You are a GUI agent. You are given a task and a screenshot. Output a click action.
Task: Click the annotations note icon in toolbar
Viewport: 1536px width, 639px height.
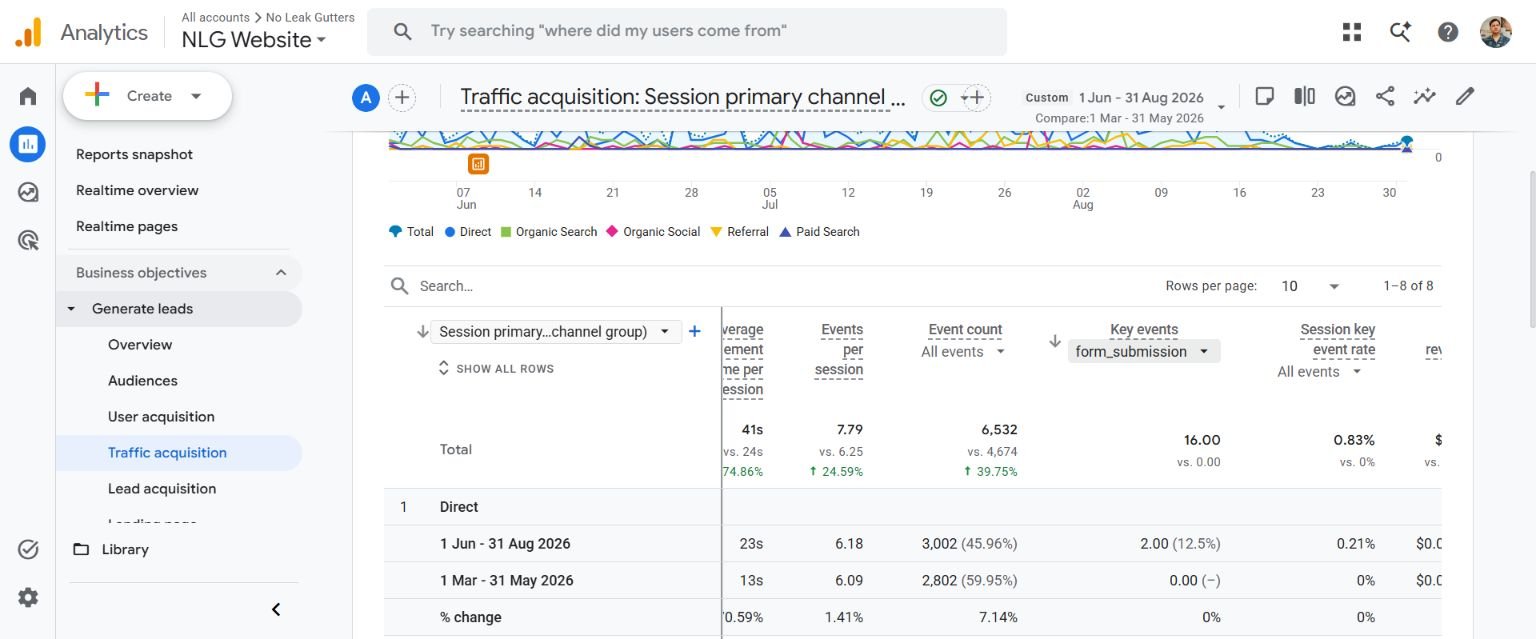coord(1265,96)
